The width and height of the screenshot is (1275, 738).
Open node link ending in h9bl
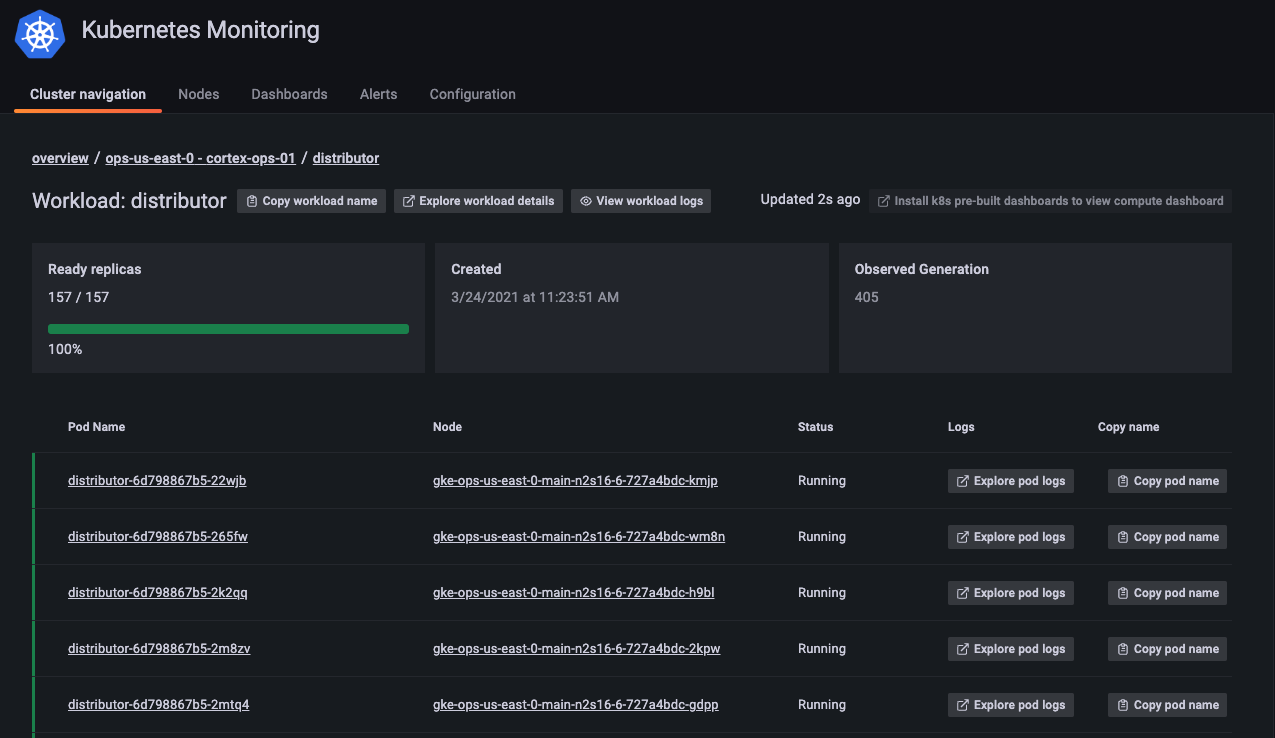[x=574, y=593]
